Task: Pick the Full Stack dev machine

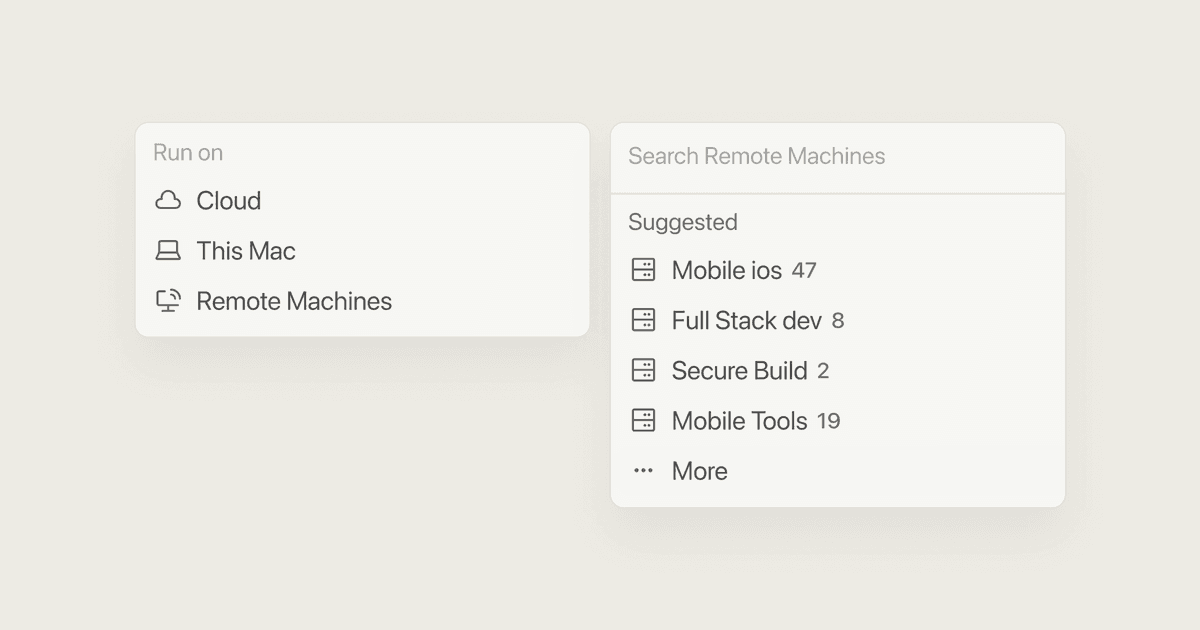Action: [x=837, y=320]
